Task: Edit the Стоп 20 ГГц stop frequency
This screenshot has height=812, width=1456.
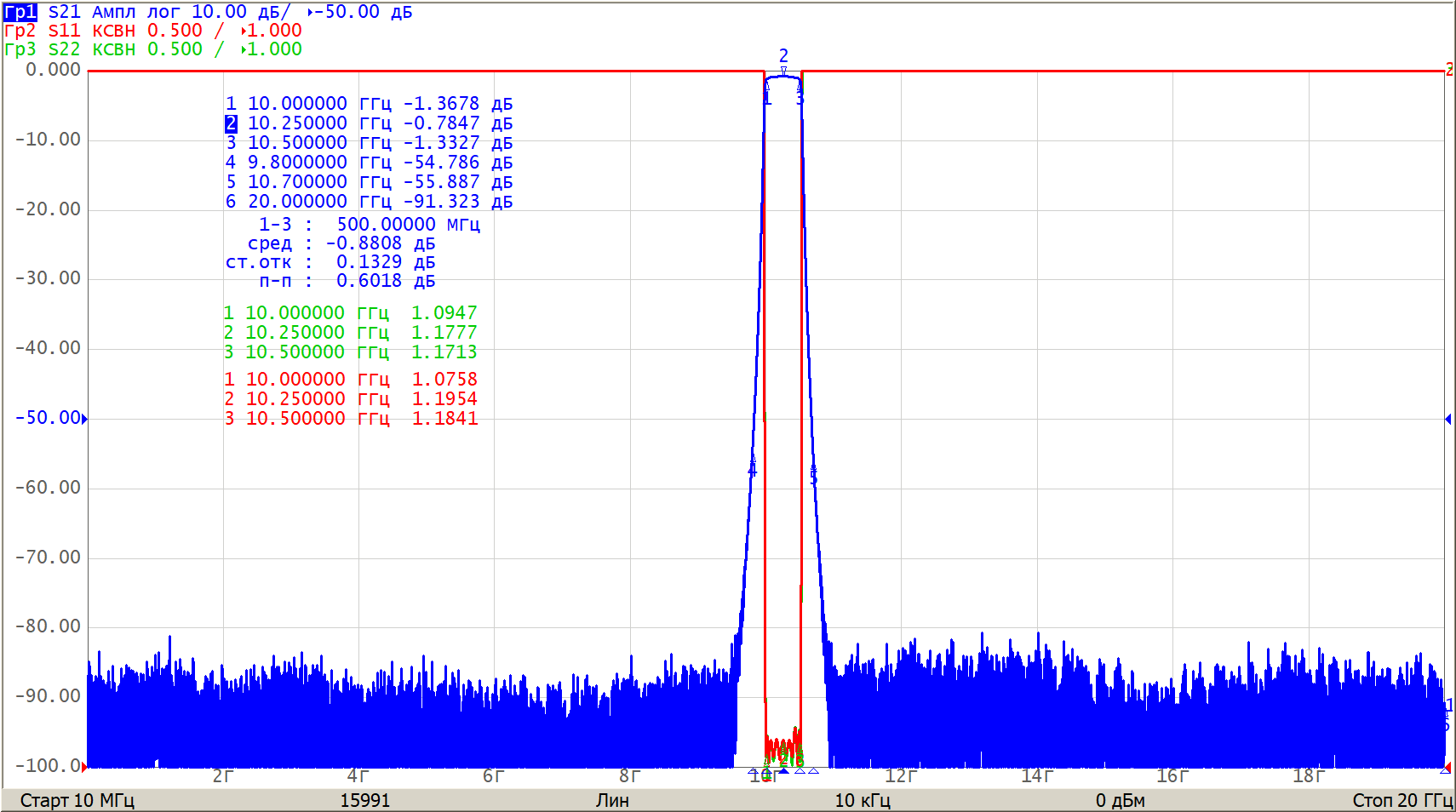Action: click(x=1402, y=800)
